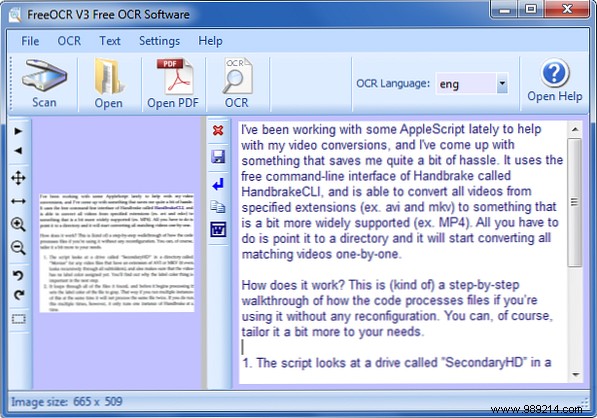This screenshot has height=418, width=597.
Task: Open an image file with Open icon
Action: [x=109, y=76]
